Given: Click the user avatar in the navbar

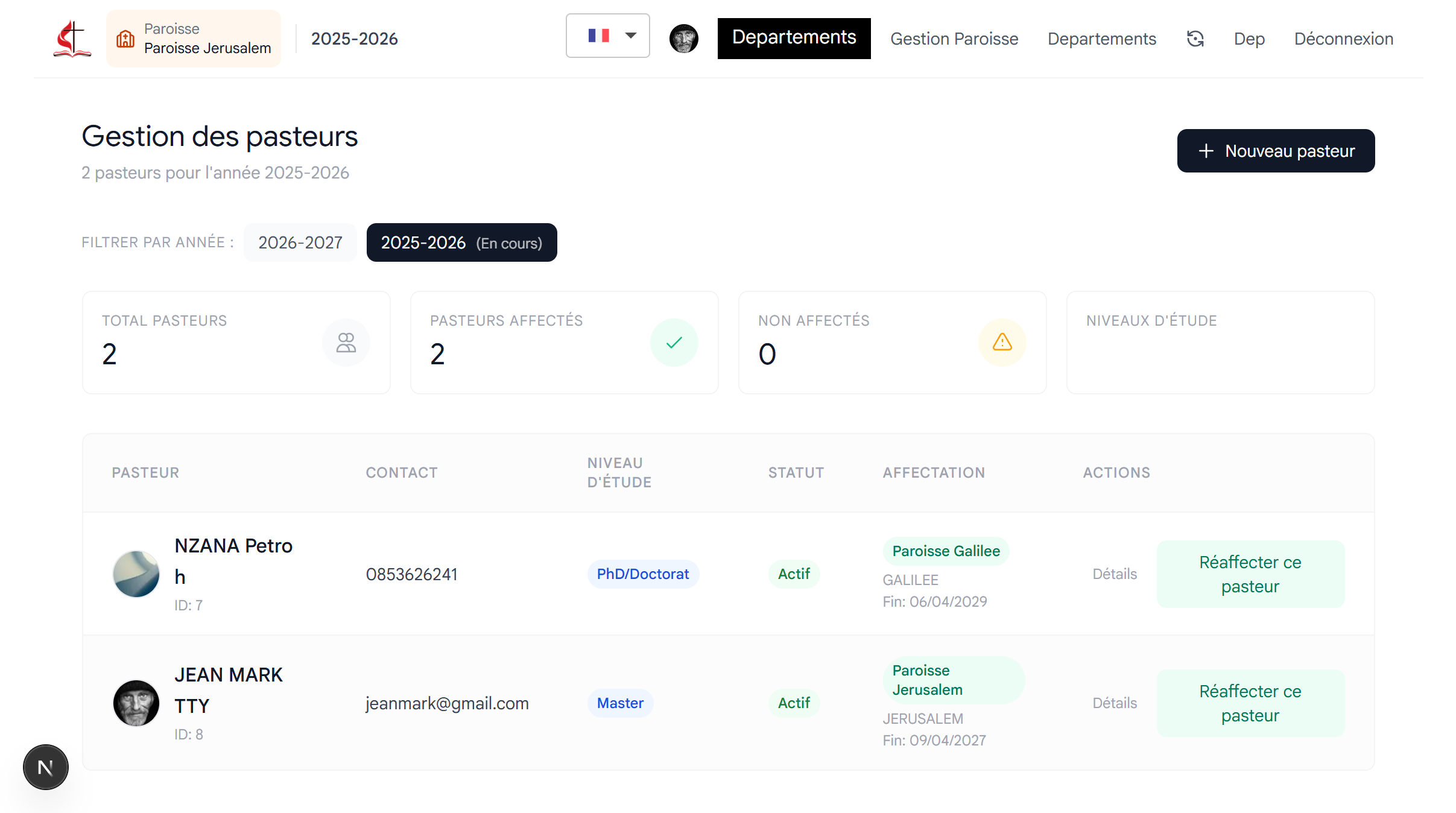Looking at the screenshot, I should pos(683,39).
